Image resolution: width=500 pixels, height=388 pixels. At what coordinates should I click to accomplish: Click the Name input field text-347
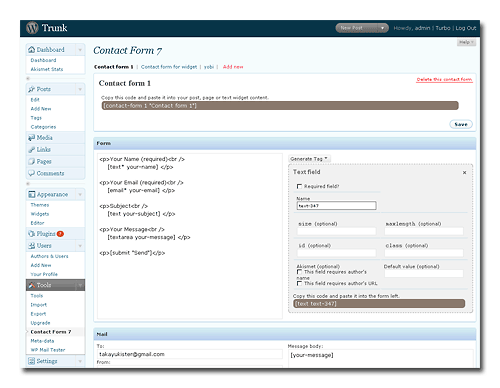(337, 206)
